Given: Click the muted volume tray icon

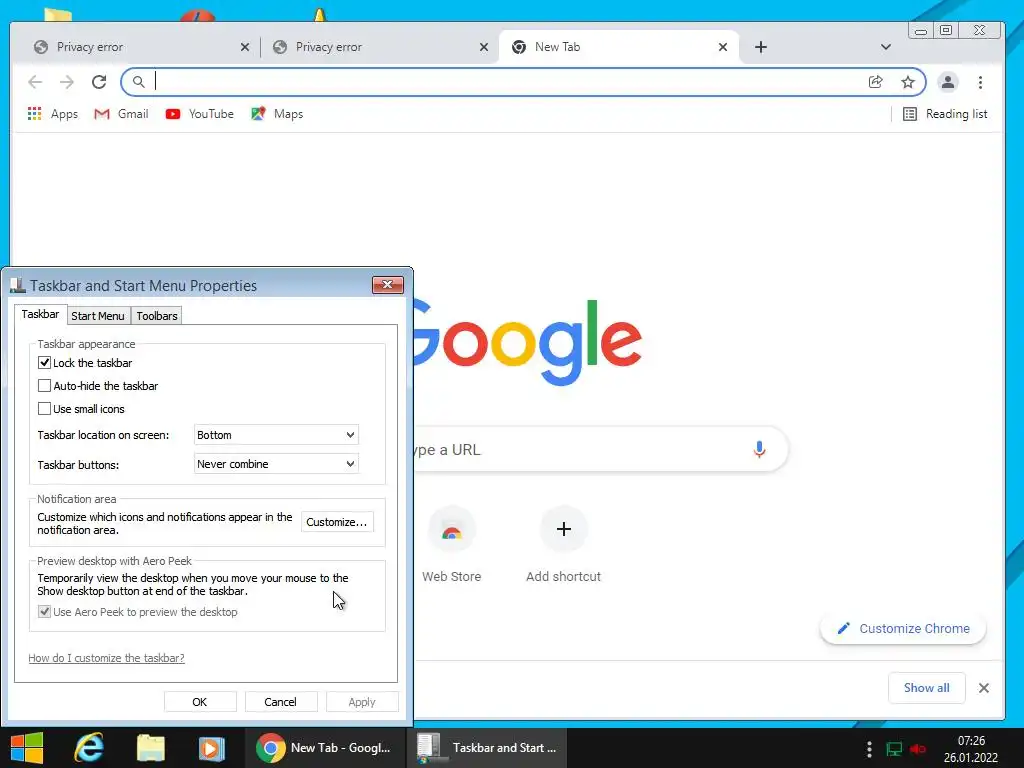Looking at the screenshot, I should coord(918,748).
